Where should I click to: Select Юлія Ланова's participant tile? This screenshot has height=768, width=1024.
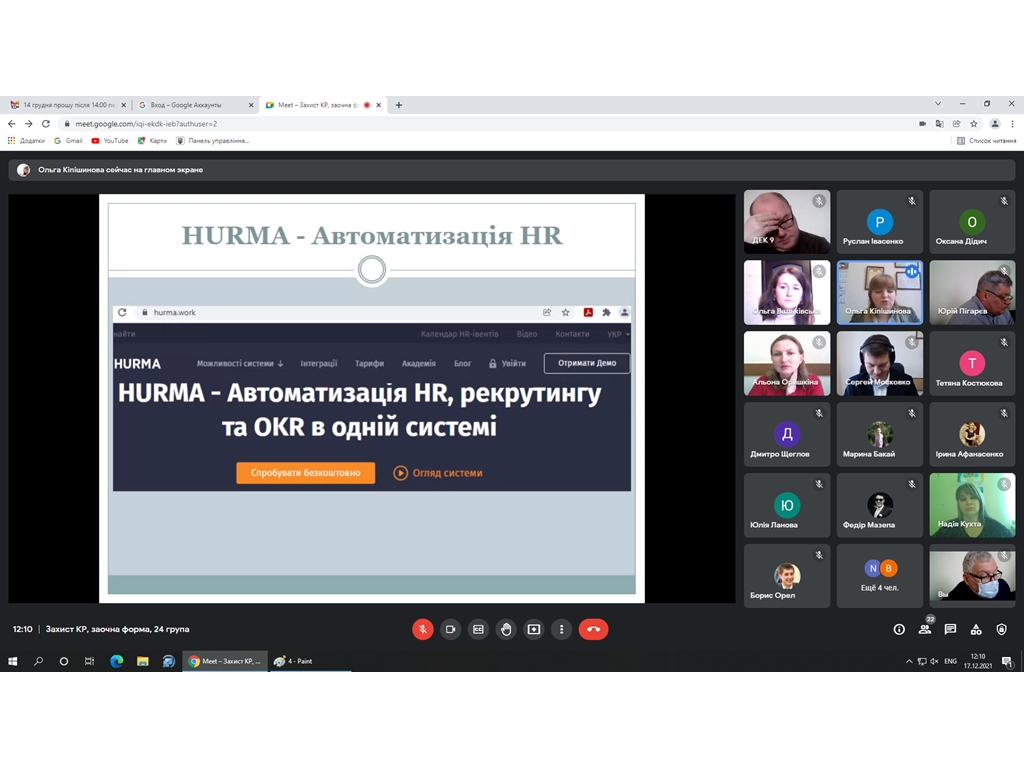click(x=787, y=505)
